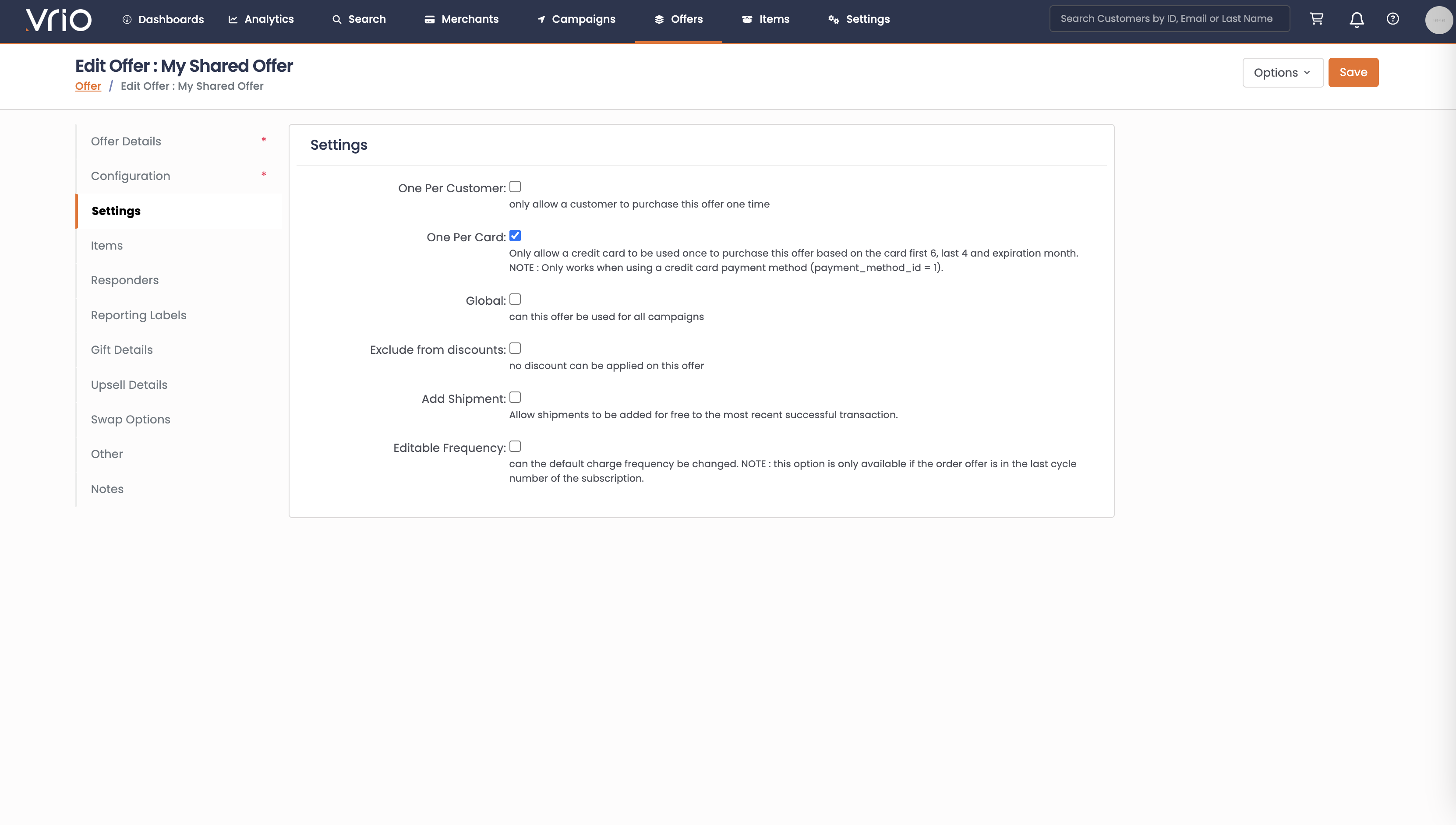Open notifications bell
The image size is (1456, 825).
[1356, 19]
